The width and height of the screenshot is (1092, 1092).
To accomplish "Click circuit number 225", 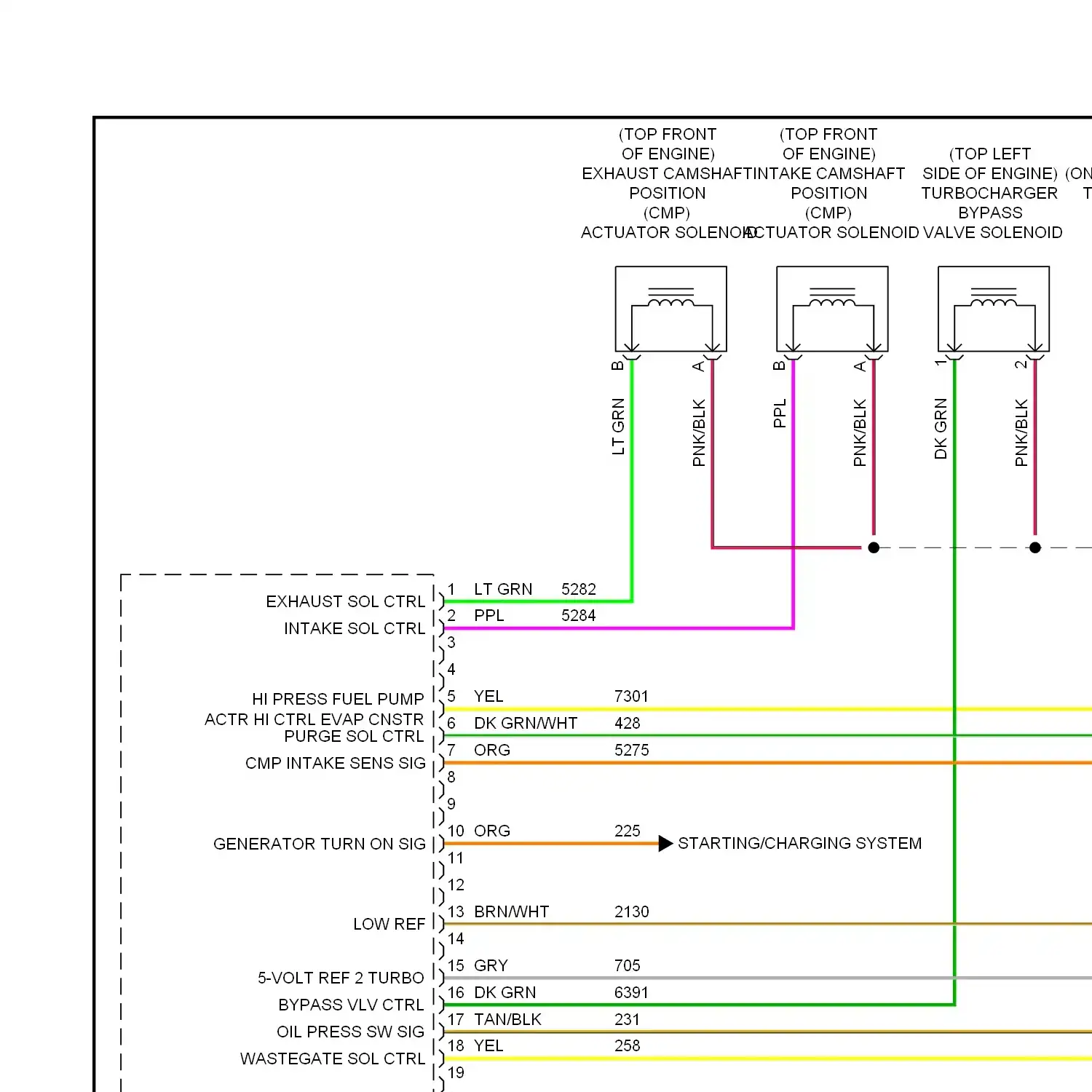I will (x=627, y=831).
